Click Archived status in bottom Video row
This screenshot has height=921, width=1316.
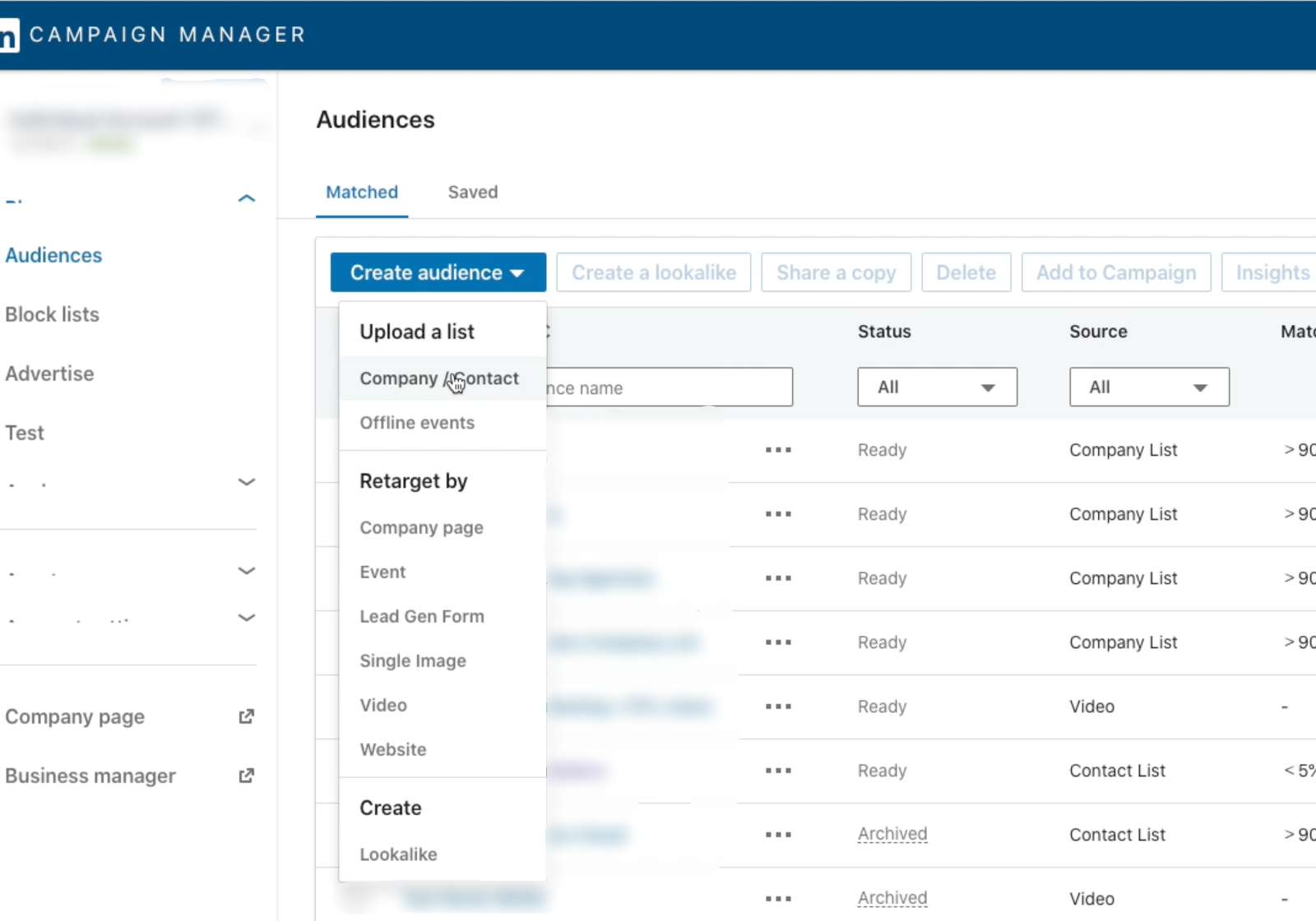(892, 899)
